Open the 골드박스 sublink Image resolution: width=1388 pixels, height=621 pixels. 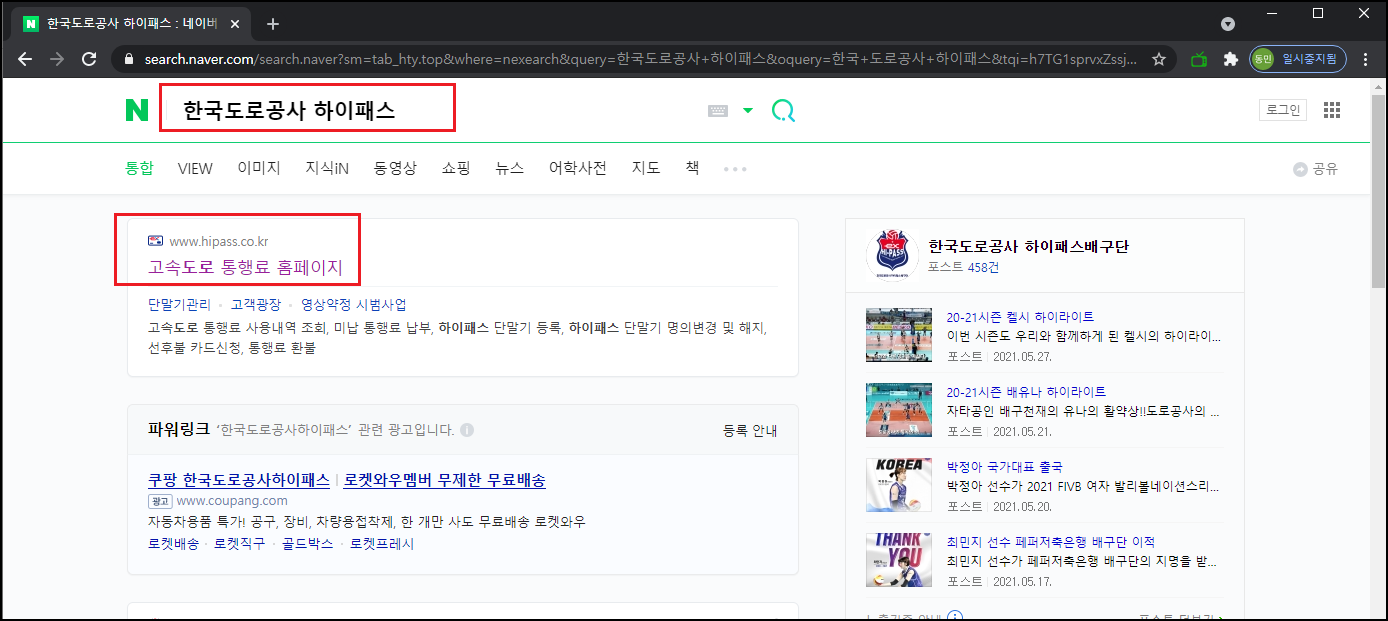(307, 544)
